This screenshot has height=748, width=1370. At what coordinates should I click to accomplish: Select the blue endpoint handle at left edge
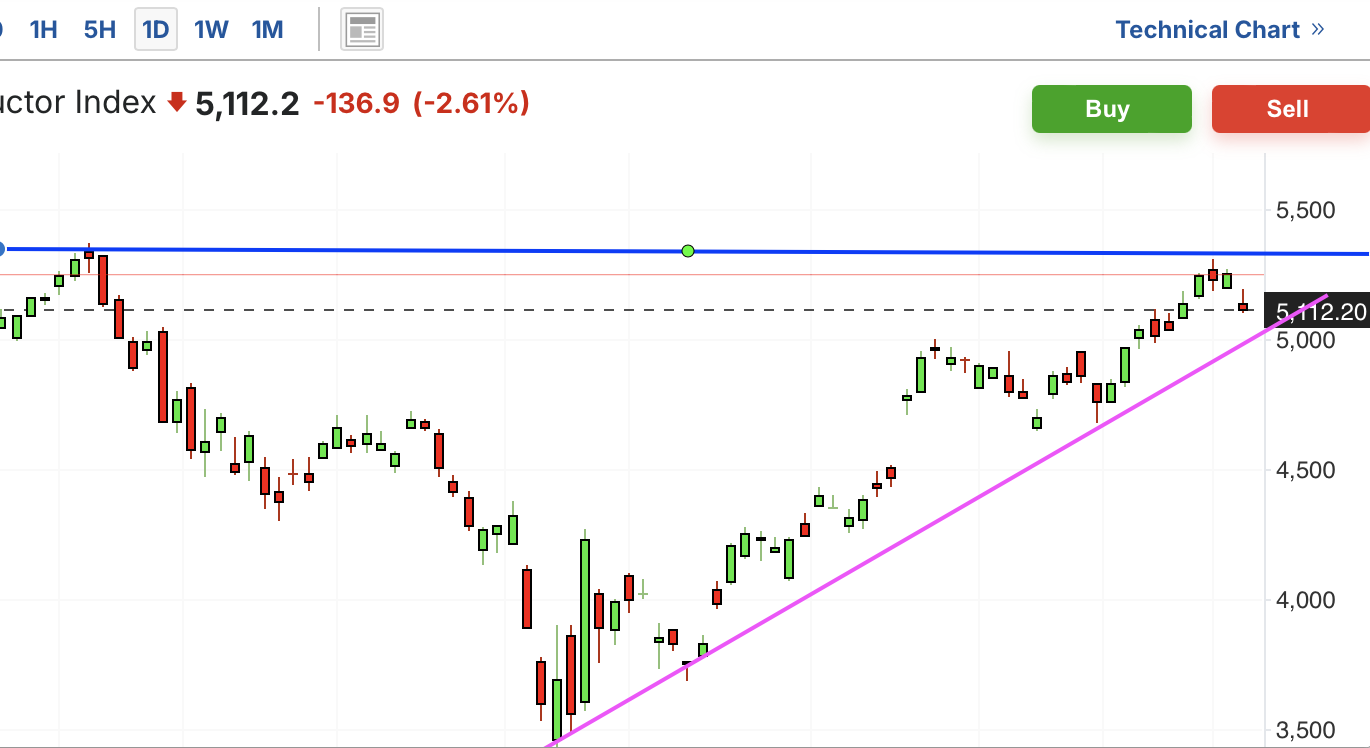coord(2,249)
